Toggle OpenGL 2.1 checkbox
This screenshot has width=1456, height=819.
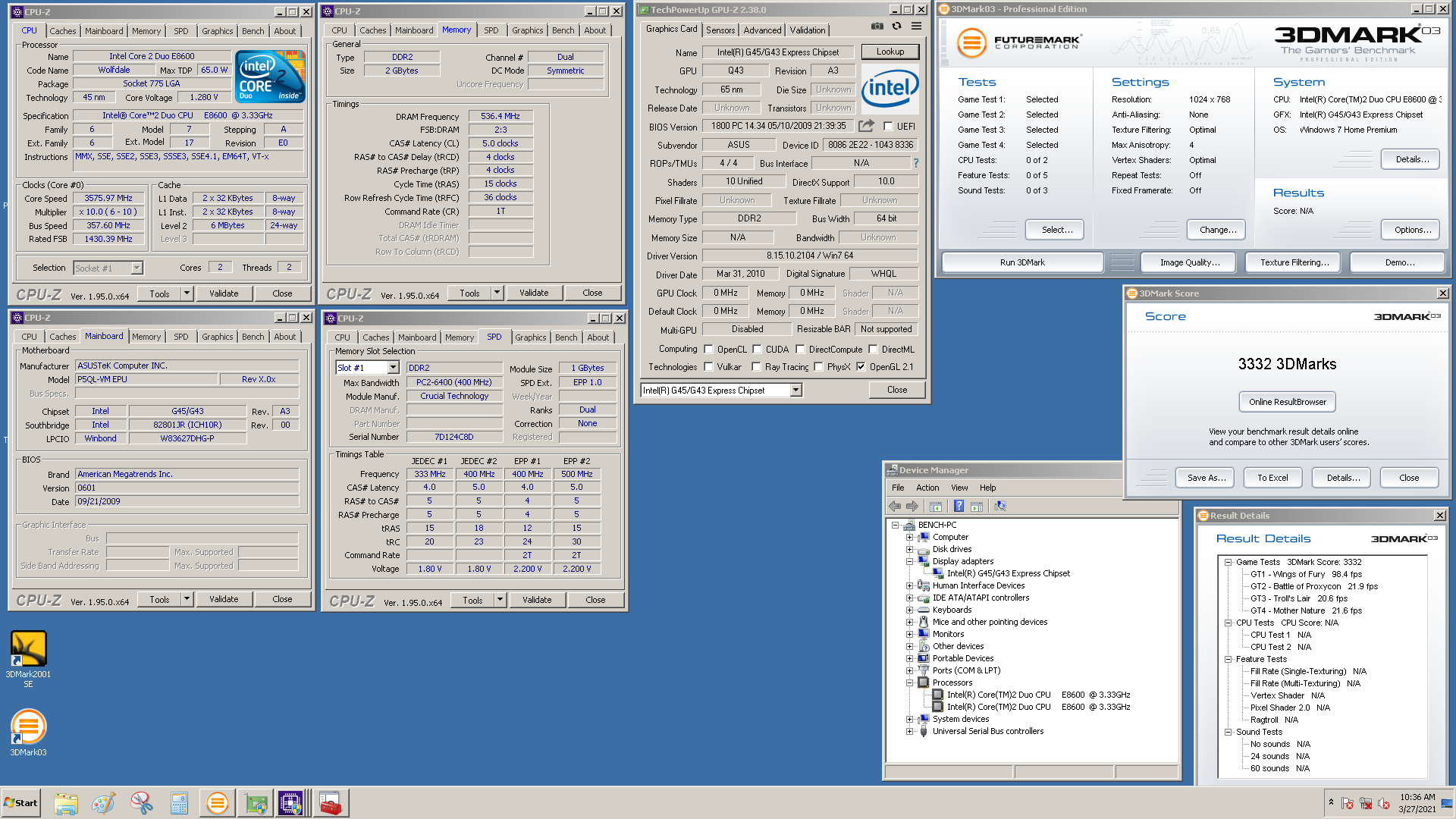click(861, 367)
